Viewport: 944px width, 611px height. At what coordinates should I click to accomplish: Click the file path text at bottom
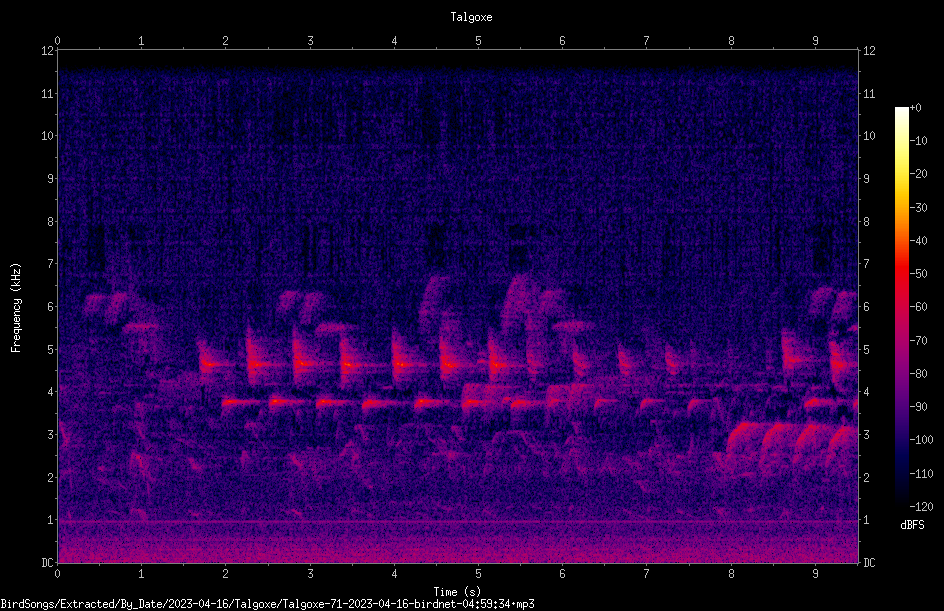click(x=267, y=604)
